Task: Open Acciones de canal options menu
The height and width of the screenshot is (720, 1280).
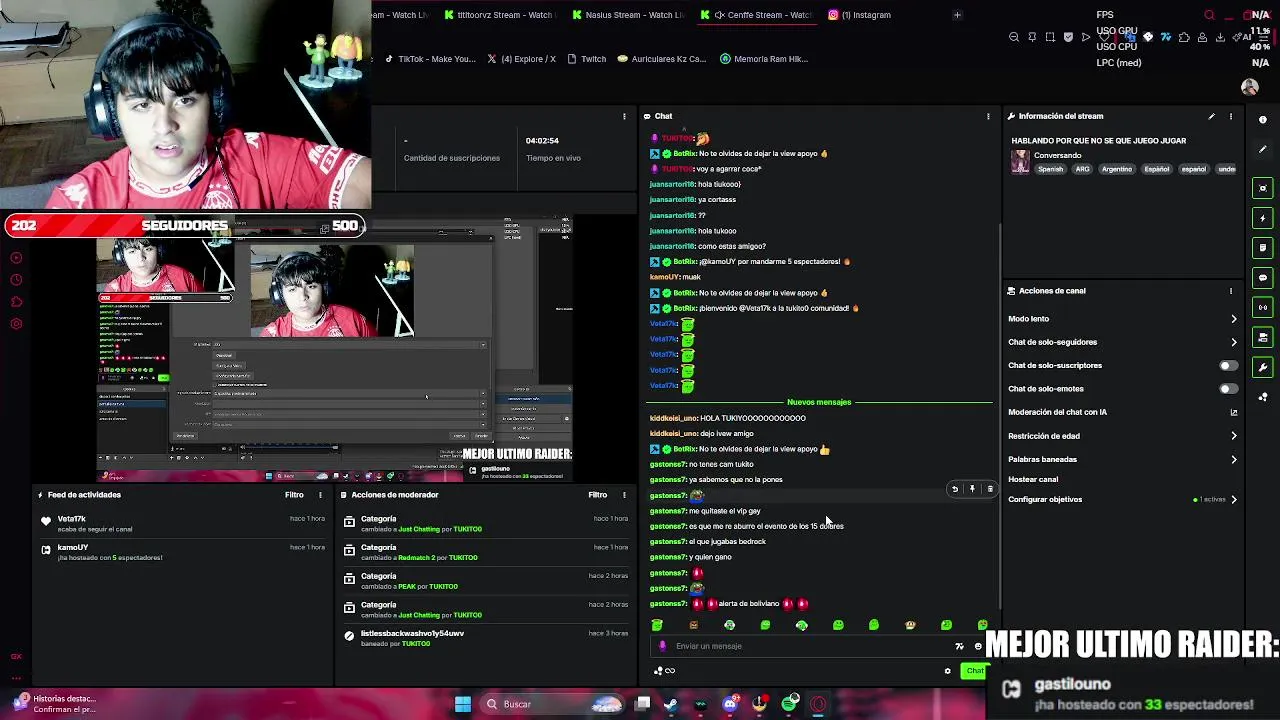Action: pyautogui.click(x=1231, y=291)
